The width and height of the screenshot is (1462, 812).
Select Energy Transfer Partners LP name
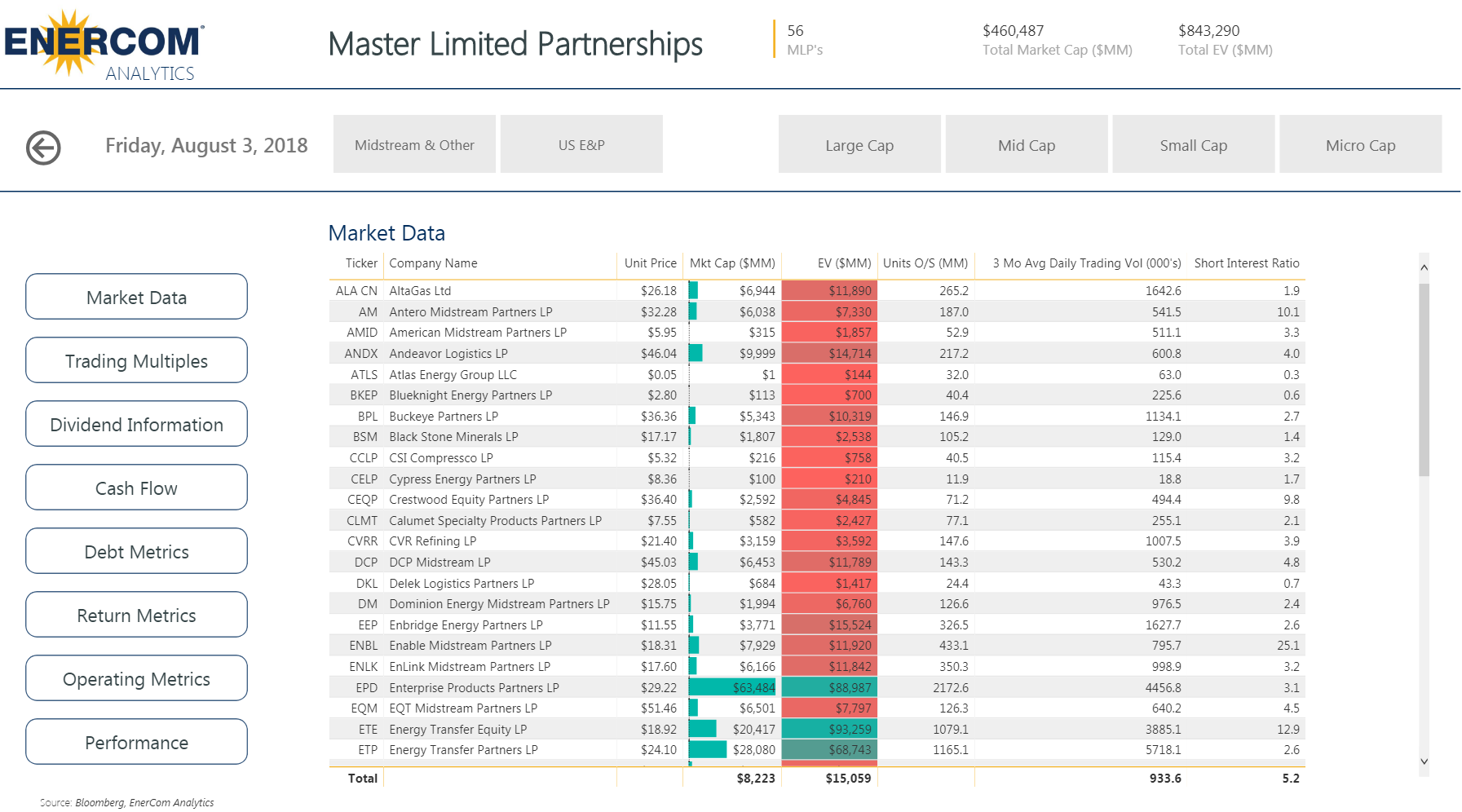tap(463, 749)
